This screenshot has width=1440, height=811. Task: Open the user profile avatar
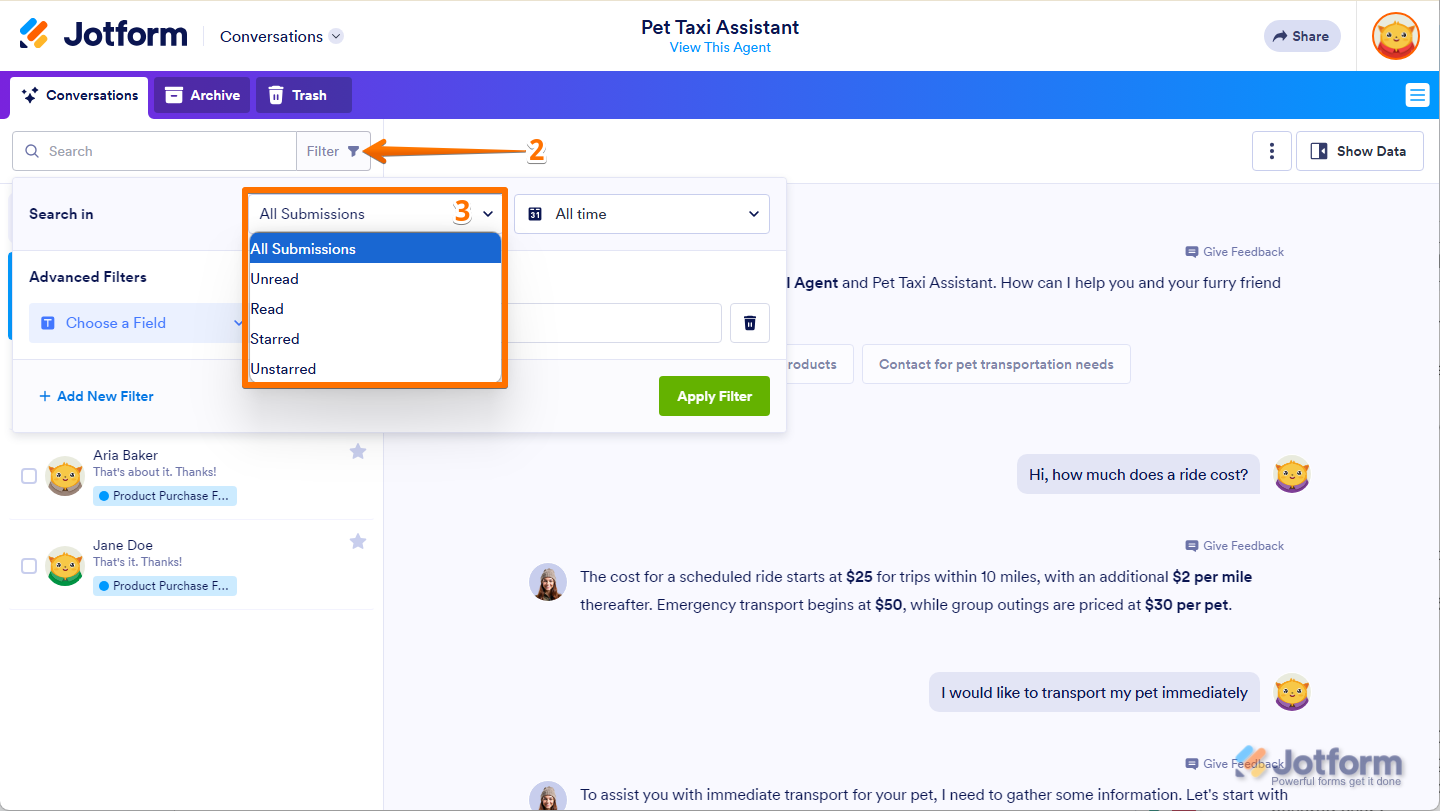pyautogui.click(x=1395, y=36)
